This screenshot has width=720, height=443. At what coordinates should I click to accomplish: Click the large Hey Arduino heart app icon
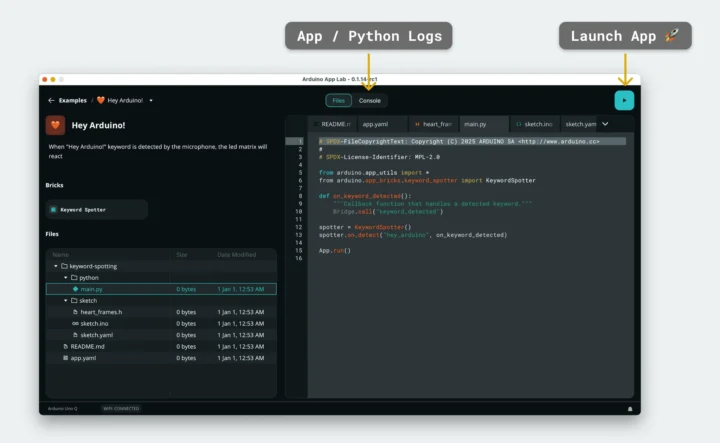(x=55, y=126)
